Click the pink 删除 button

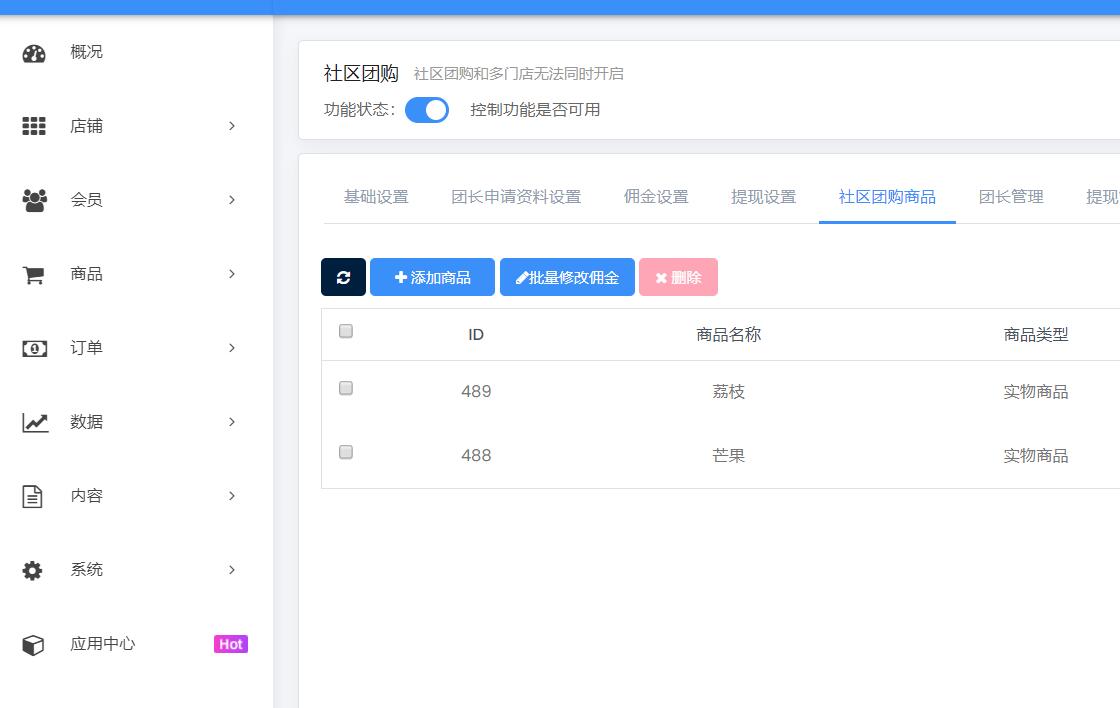(x=679, y=277)
